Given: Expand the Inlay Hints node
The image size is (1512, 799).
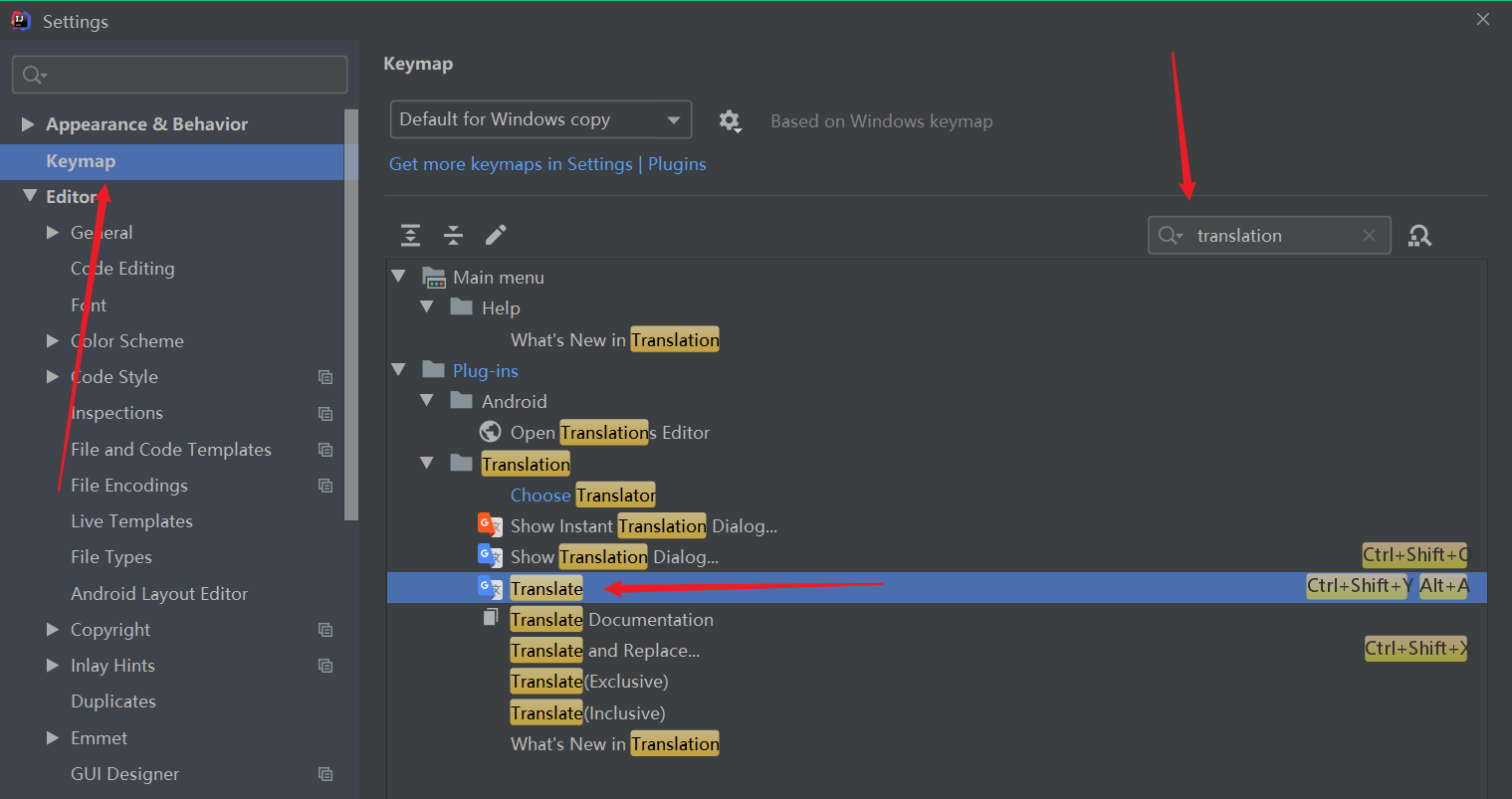Looking at the screenshot, I should point(53,665).
